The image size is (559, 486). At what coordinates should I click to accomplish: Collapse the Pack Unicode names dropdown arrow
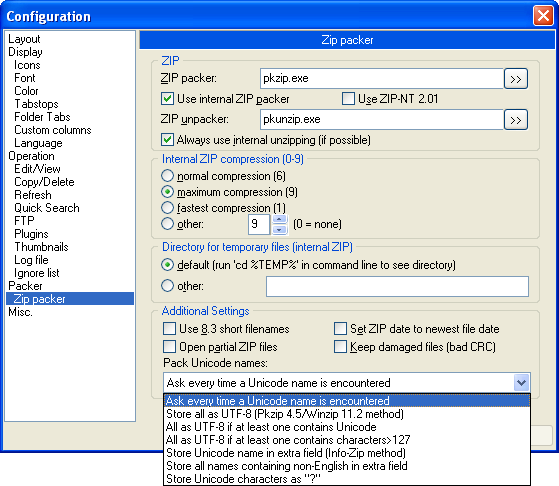tap(521, 383)
